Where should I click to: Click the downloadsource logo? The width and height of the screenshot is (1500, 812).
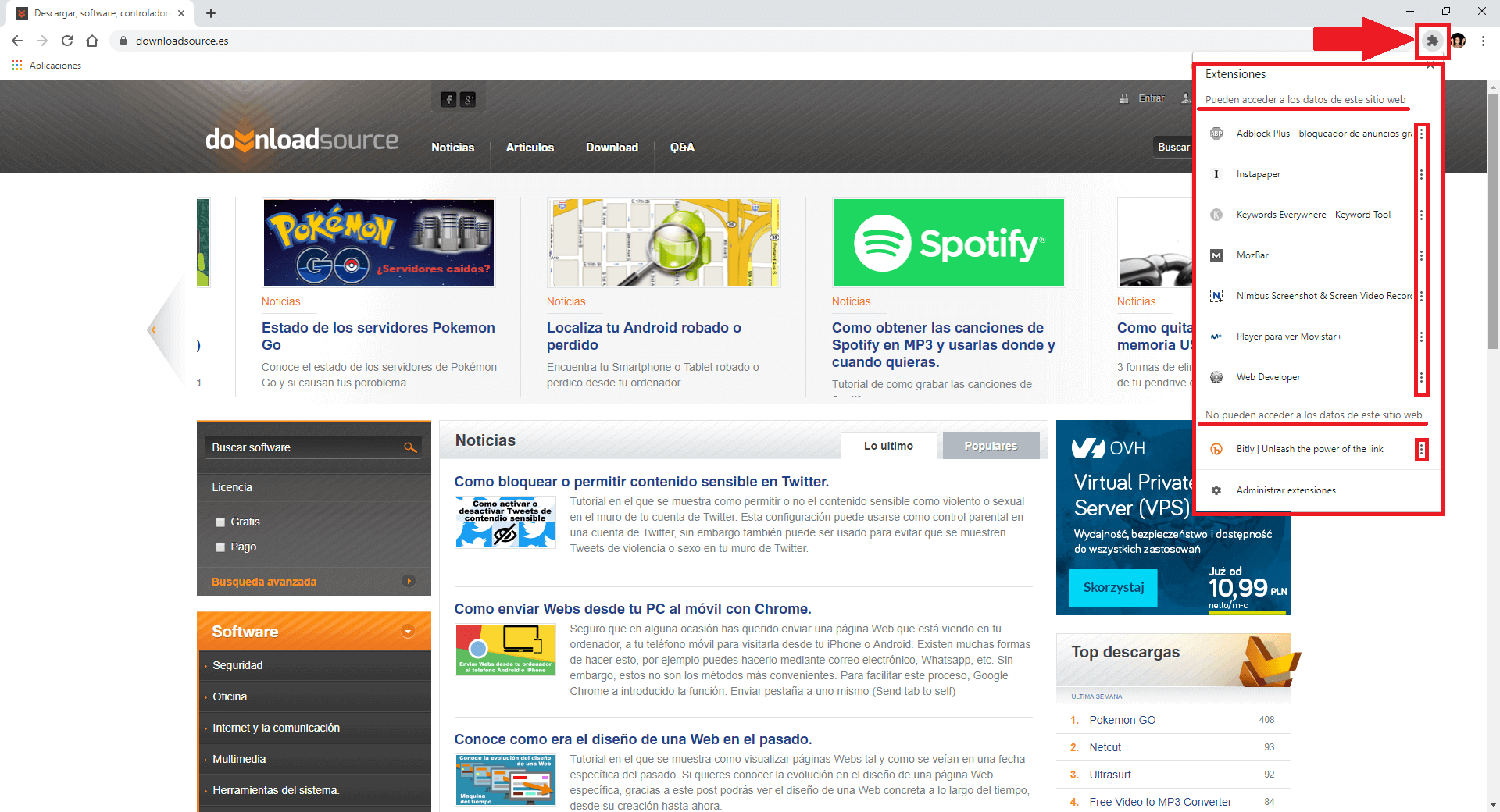[302, 140]
